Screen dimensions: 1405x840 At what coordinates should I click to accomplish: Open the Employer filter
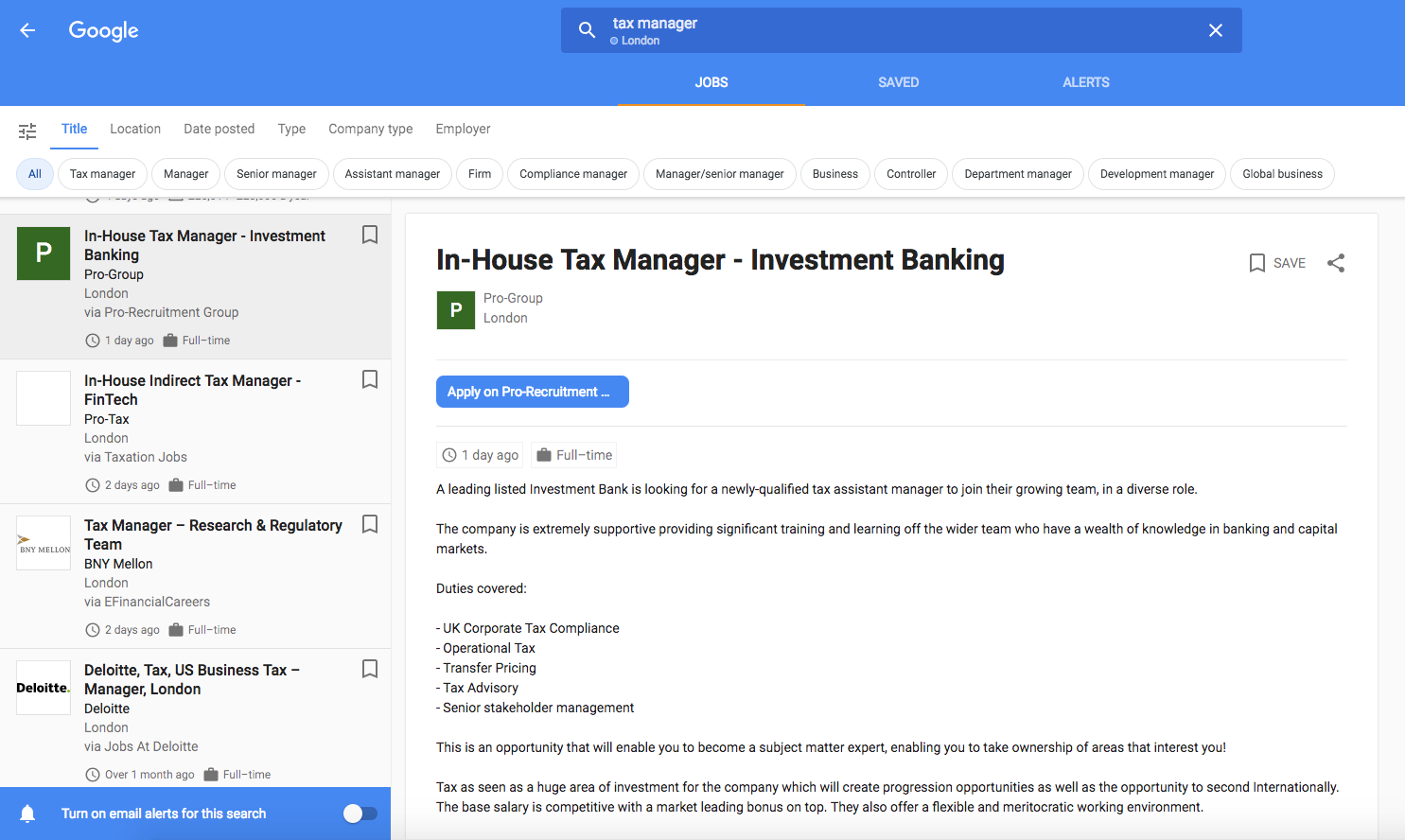[464, 129]
